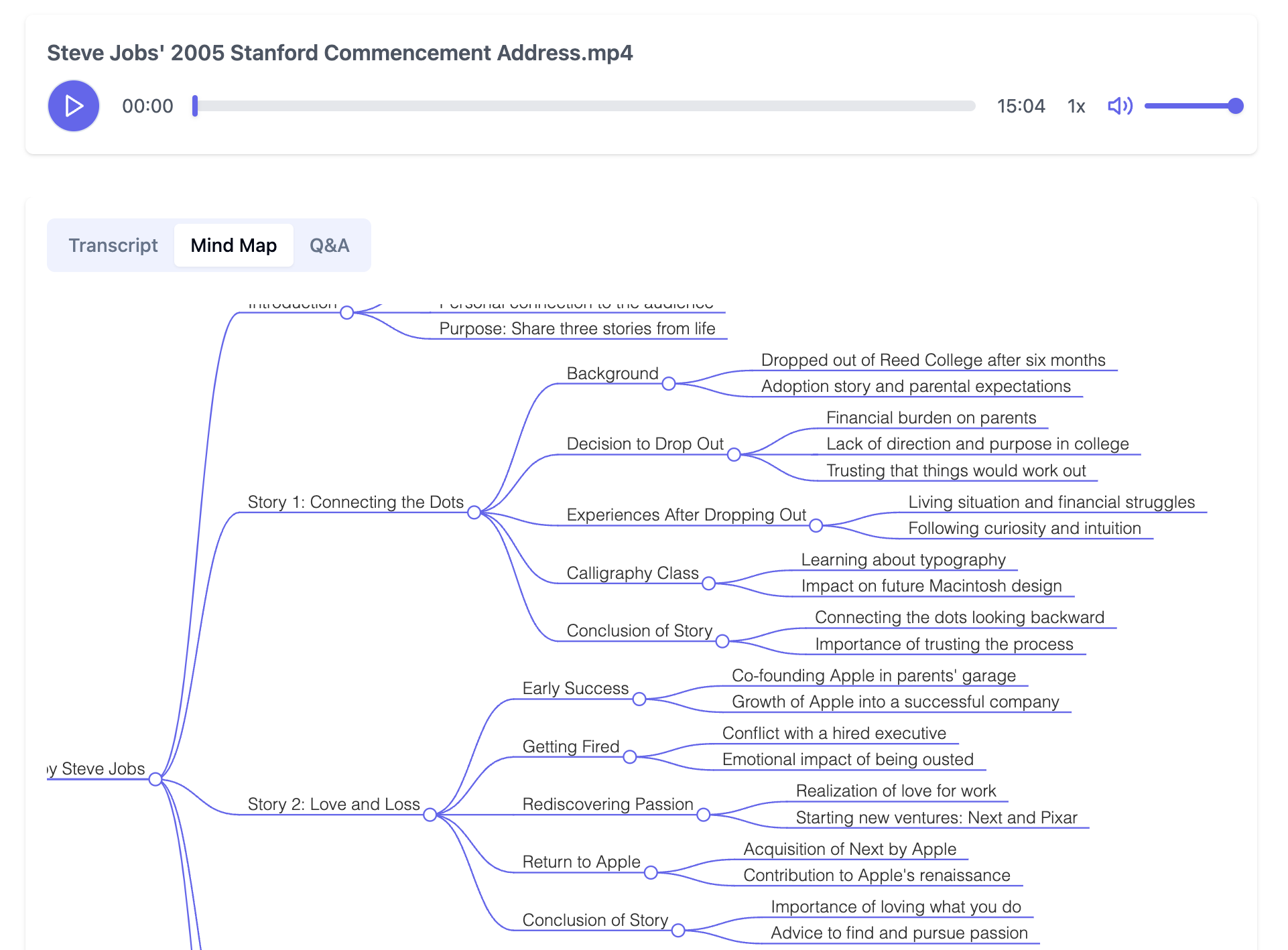1288x950 pixels.
Task: Collapse Story 1: Connecting the Dots node
Action: (474, 513)
